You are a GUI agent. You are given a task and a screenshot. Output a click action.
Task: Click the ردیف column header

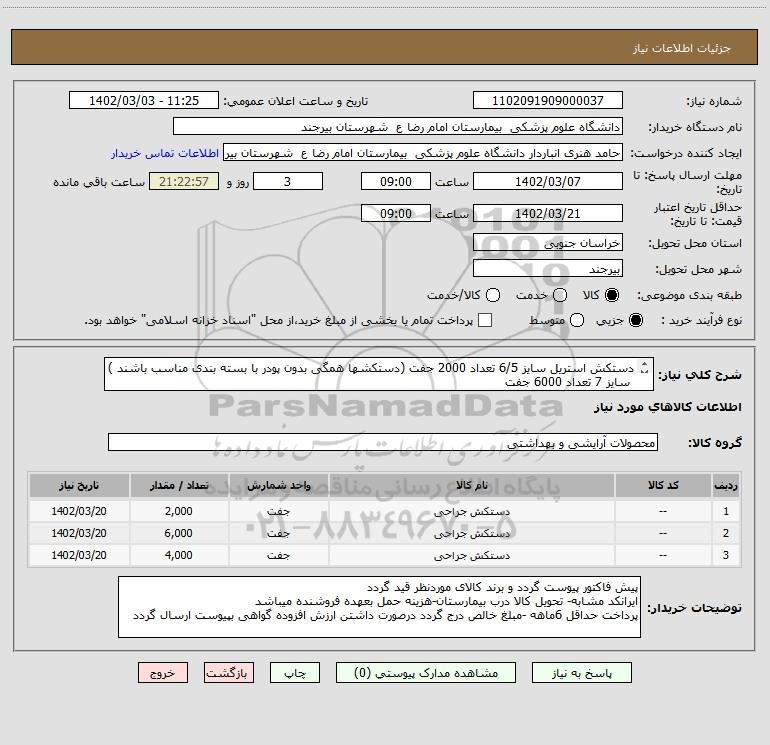[x=726, y=486]
